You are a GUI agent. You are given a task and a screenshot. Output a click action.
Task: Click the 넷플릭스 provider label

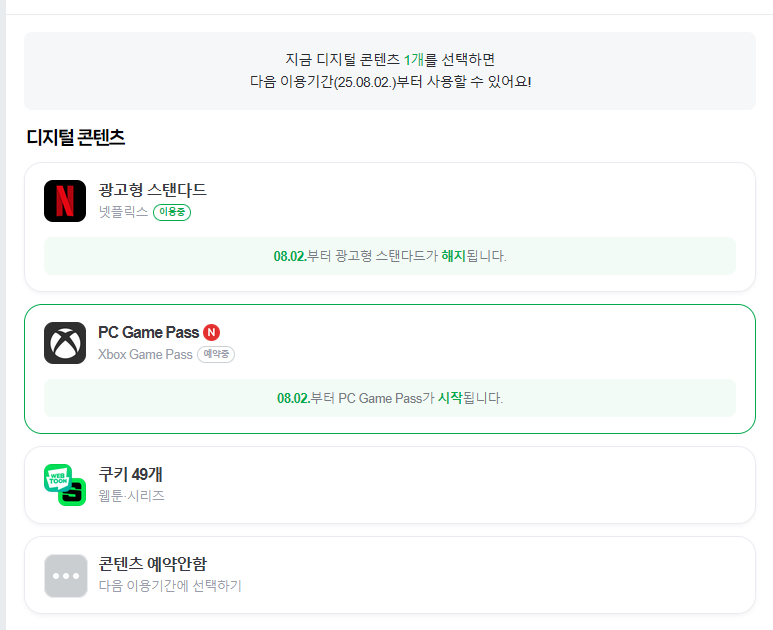coord(123,212)
